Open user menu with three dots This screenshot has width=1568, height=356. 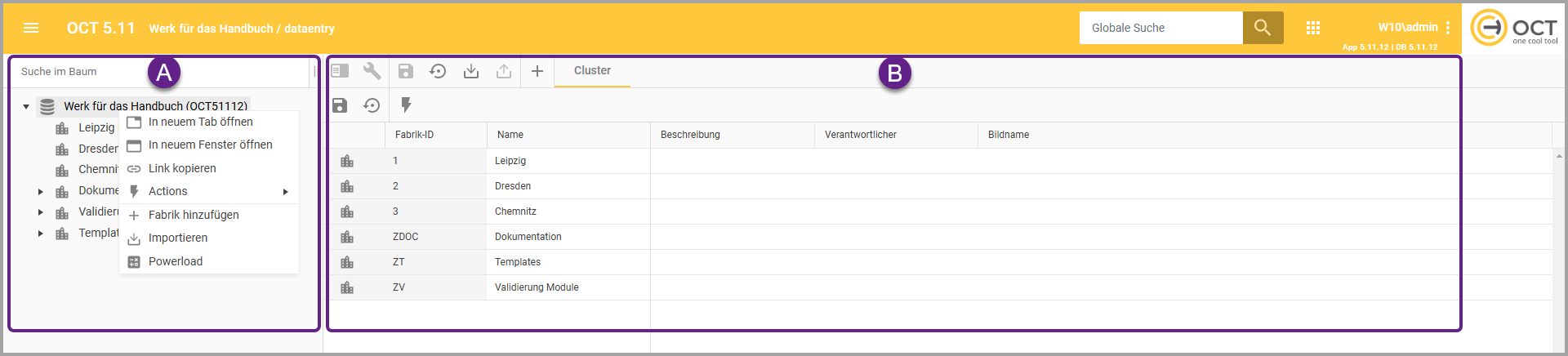(1448, 28)
